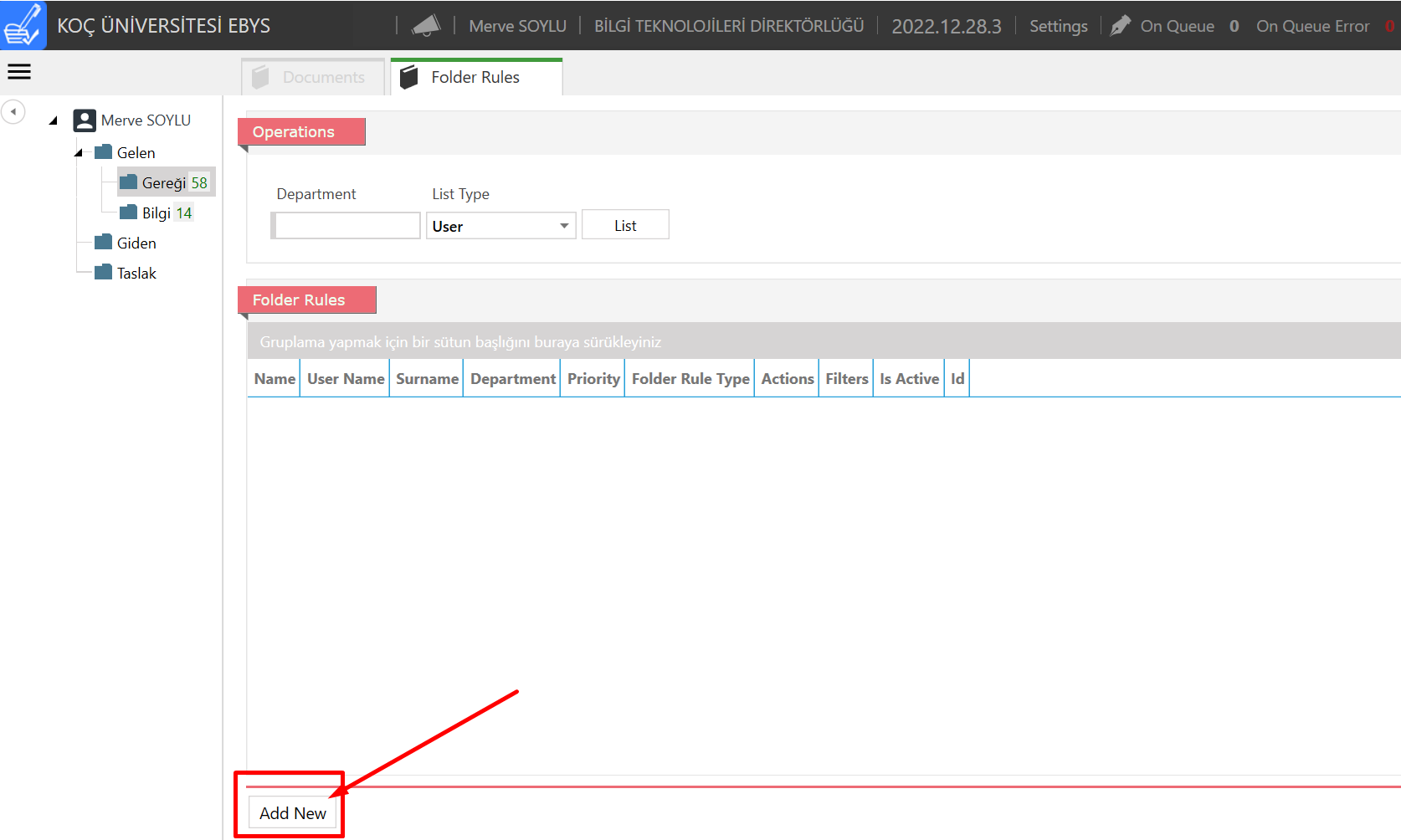Click the Add New button
Image resolution: width=1401 pixels, height=840 pixels.
pos(292,813)
